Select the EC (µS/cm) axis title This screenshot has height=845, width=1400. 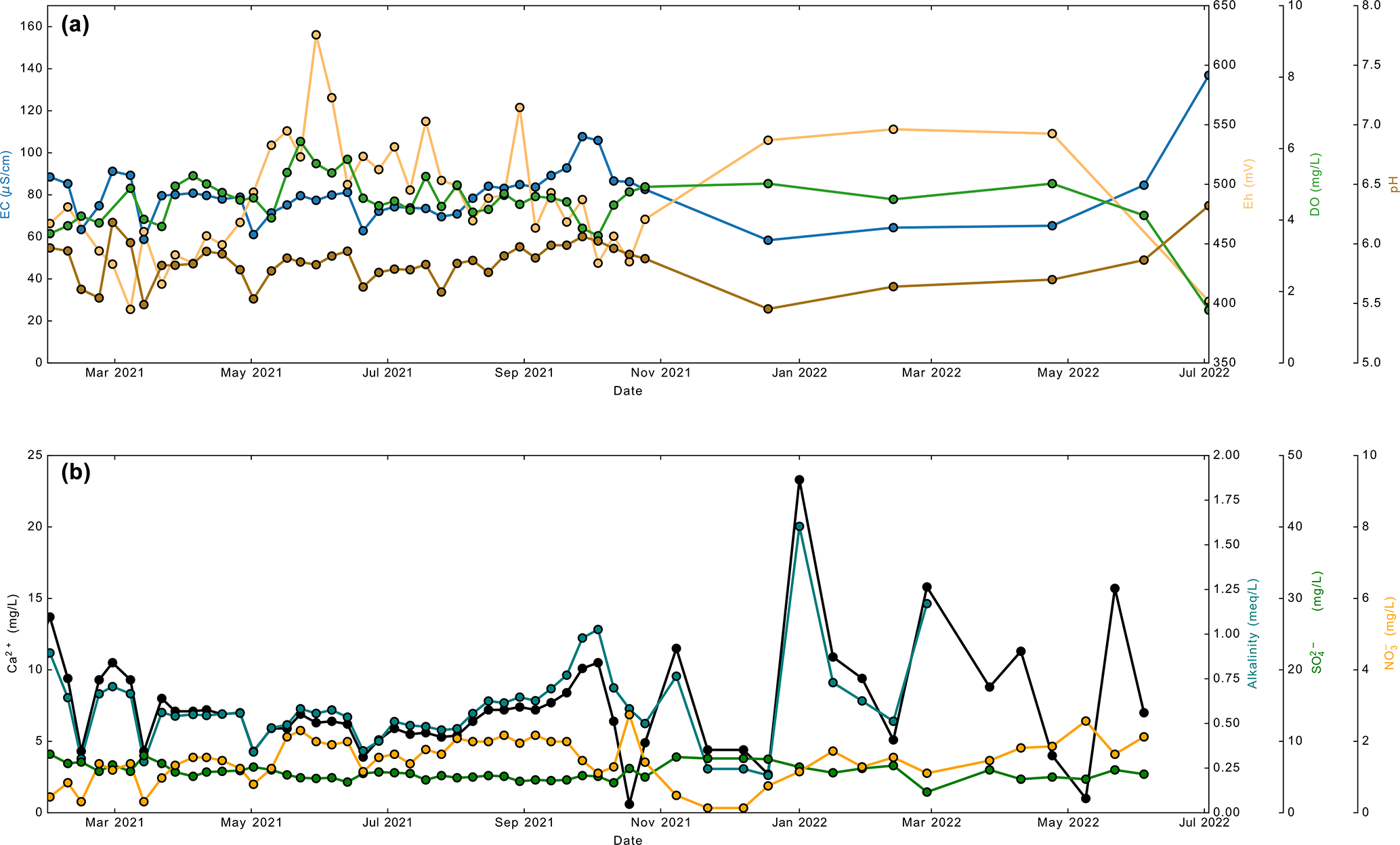tap(6, 185)
